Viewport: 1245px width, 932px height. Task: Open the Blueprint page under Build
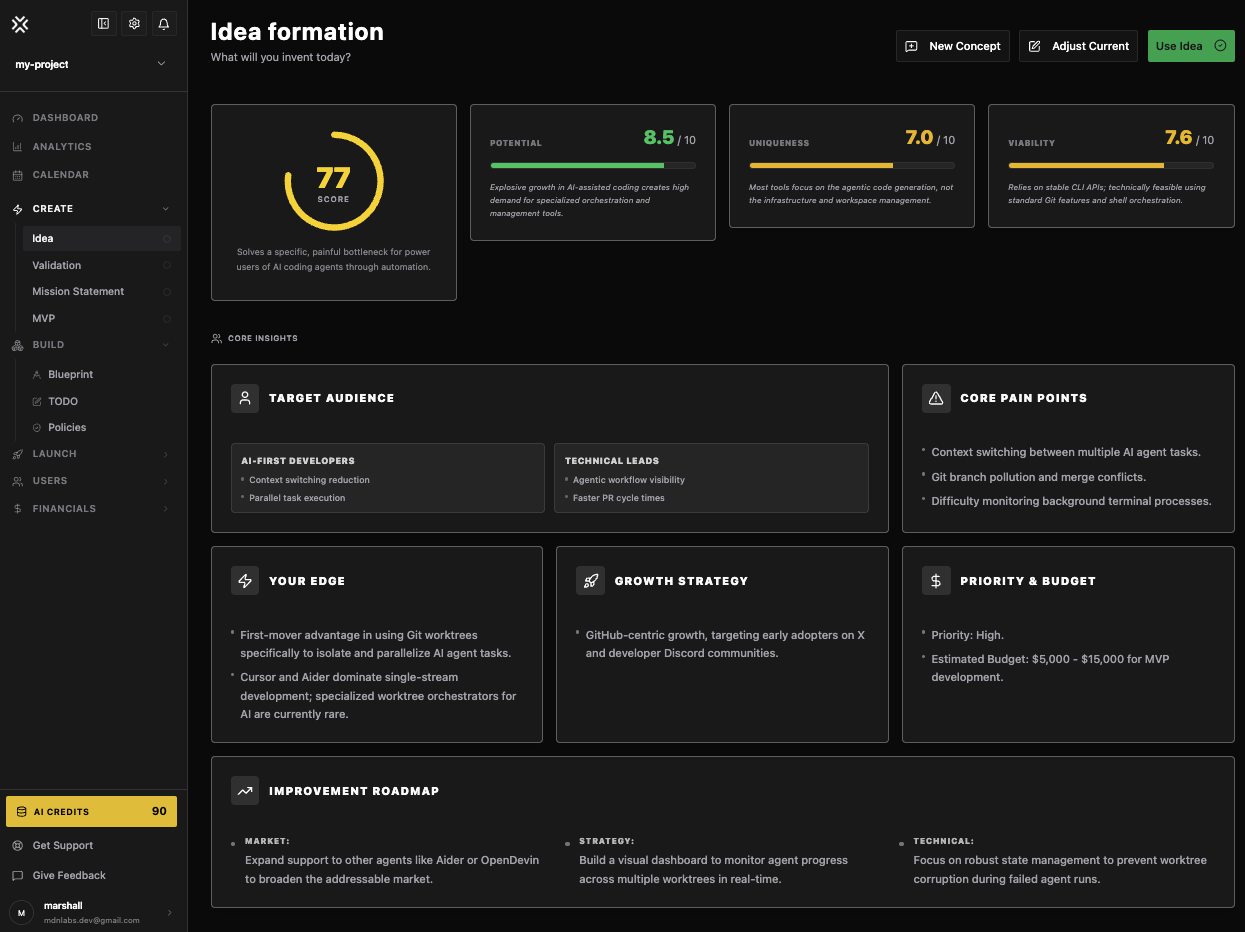coord(70,374)
